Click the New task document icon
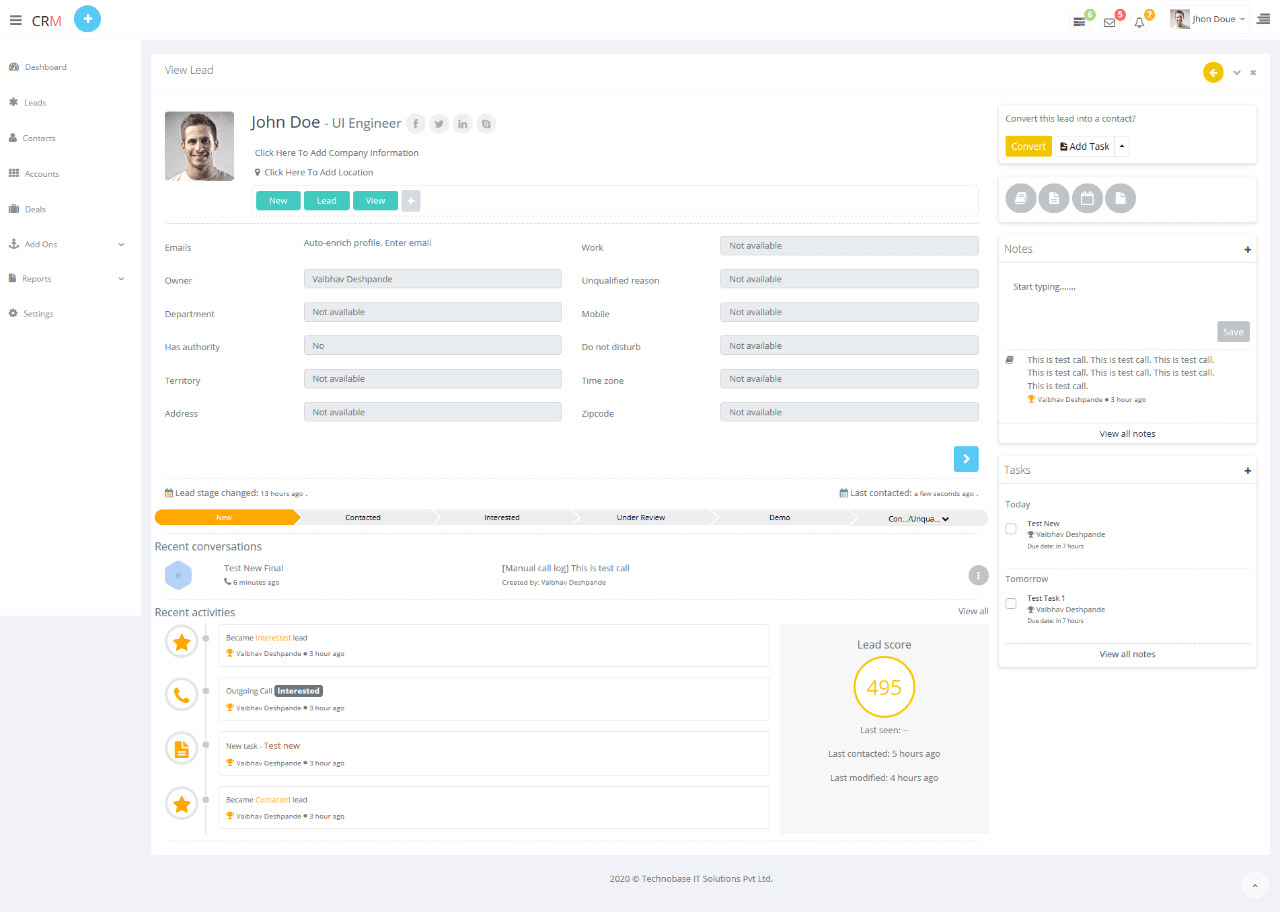 (182, 749)
